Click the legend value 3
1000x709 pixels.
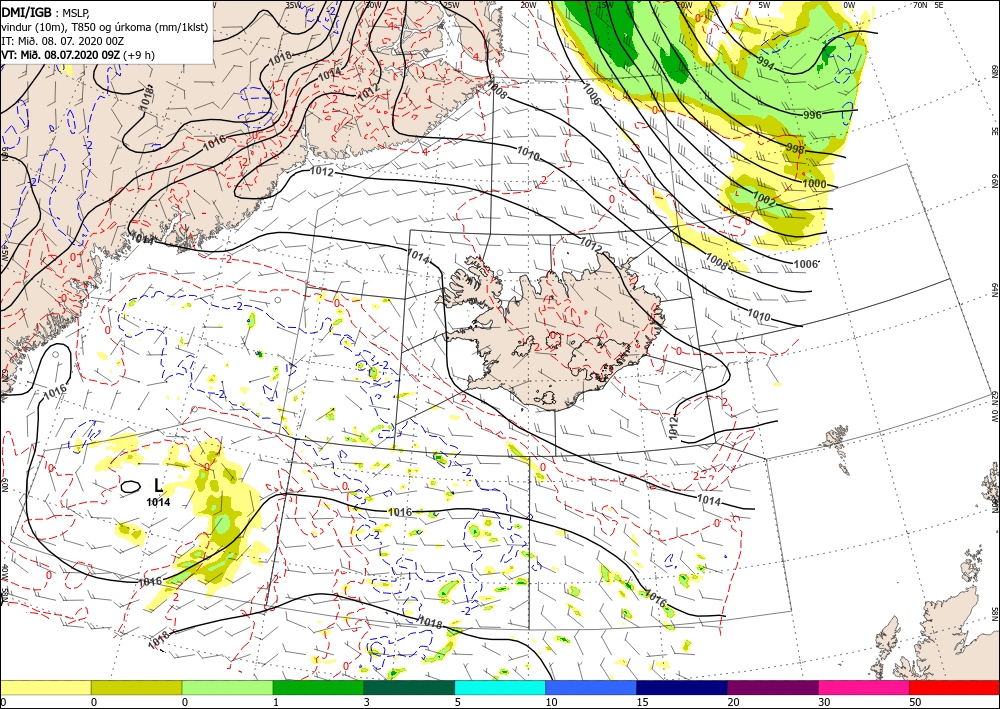point(365,703)
